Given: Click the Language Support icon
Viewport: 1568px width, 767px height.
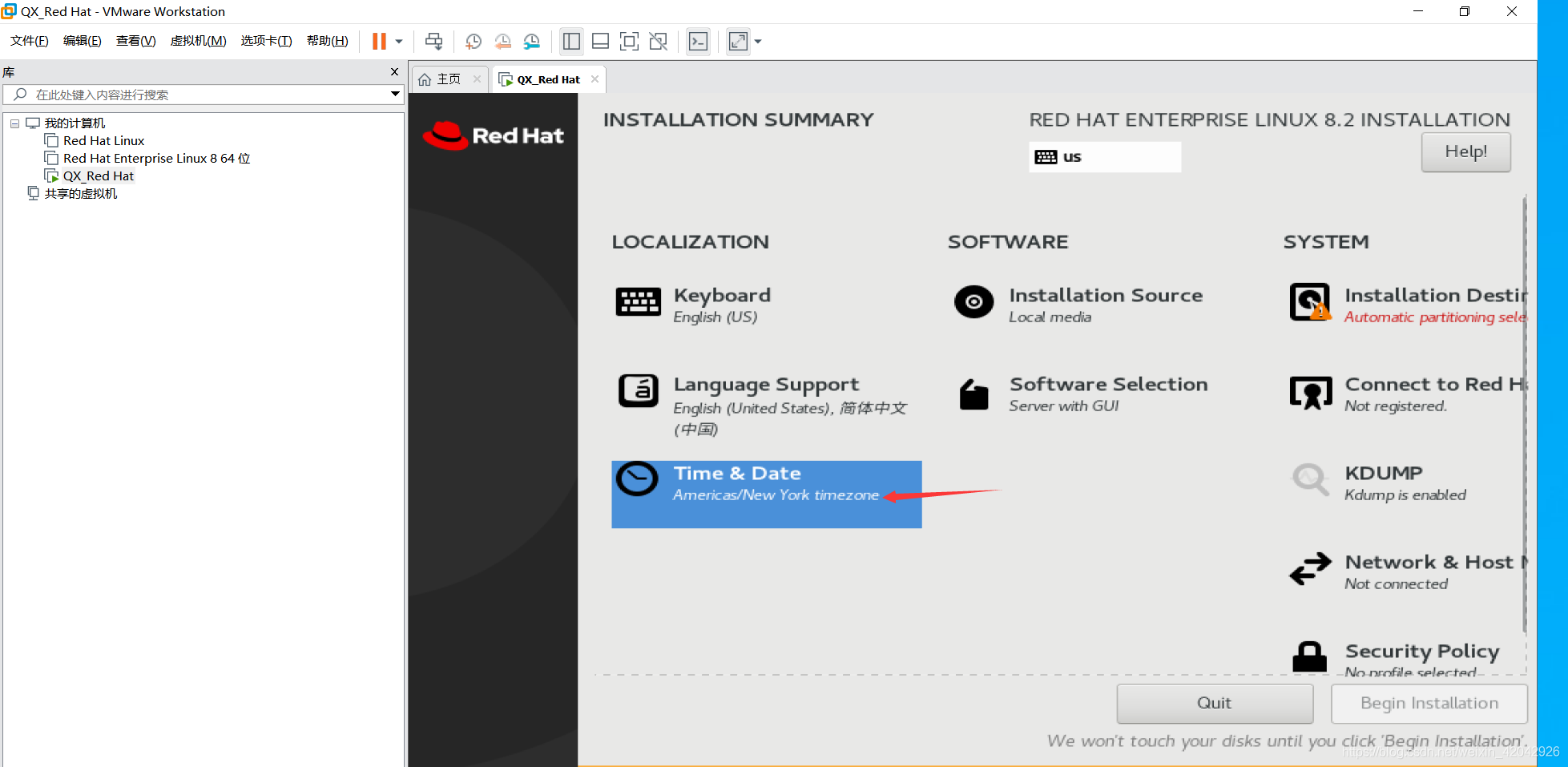Looking at the screenshot, I should click(x=639, y=391).
